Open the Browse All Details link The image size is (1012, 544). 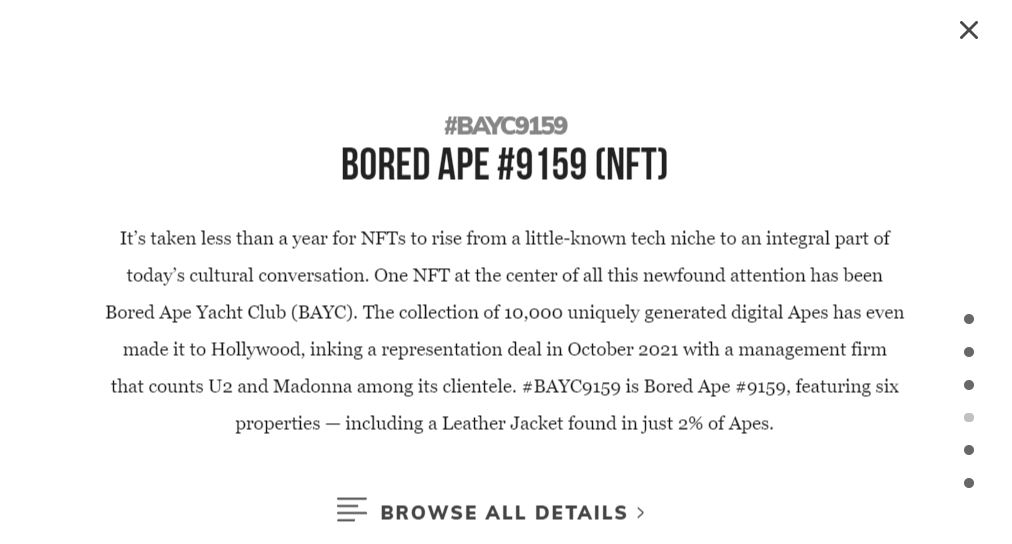pos(503,513)
